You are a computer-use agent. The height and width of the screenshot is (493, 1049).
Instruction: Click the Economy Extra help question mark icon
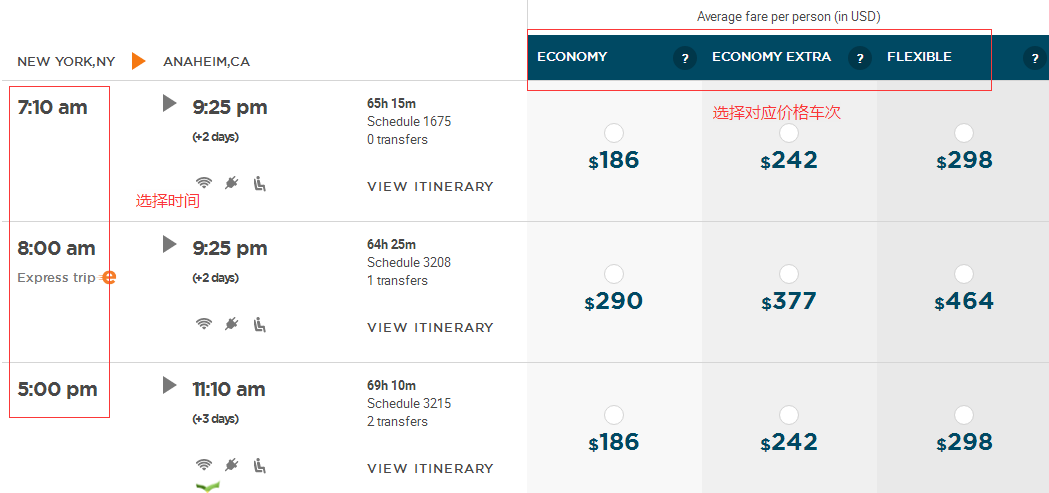[860, 58]
